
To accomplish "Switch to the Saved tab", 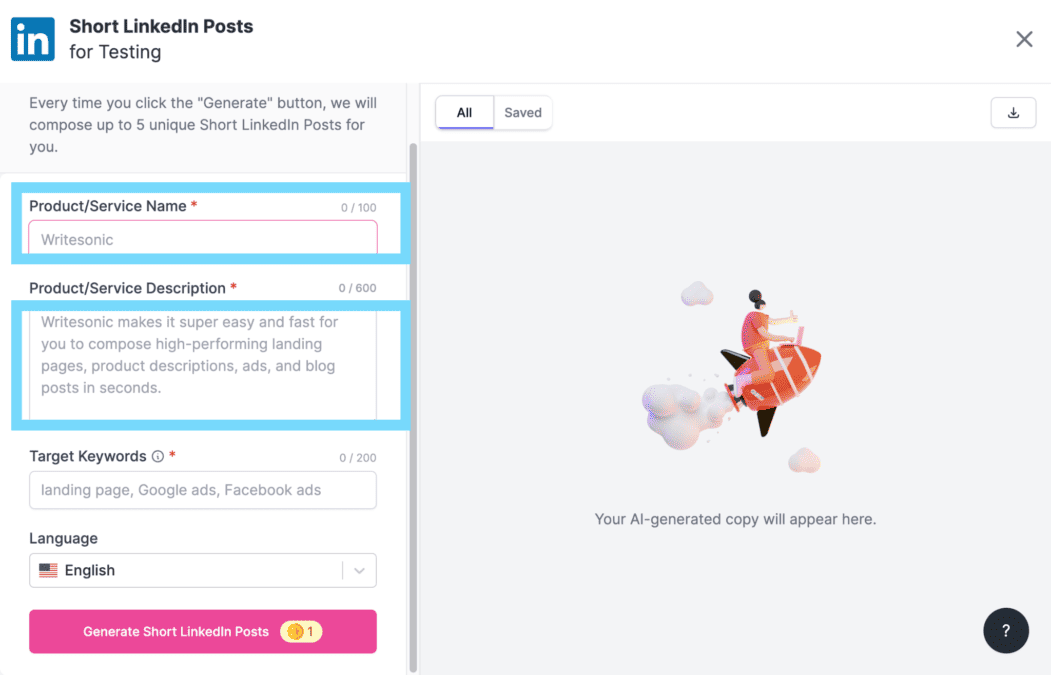I will 522,112.
